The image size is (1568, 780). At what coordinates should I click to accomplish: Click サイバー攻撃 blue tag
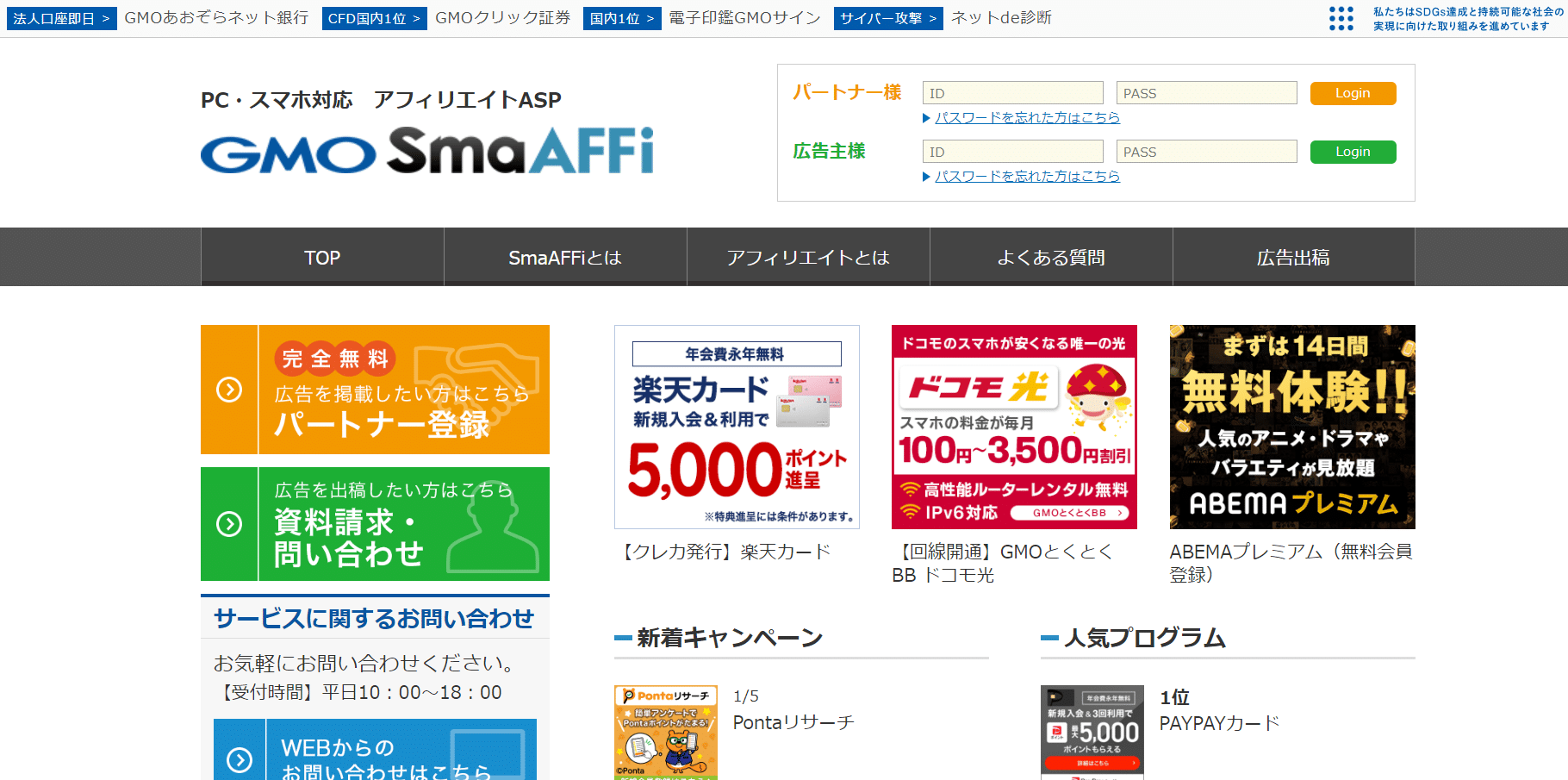pos(888,18)
